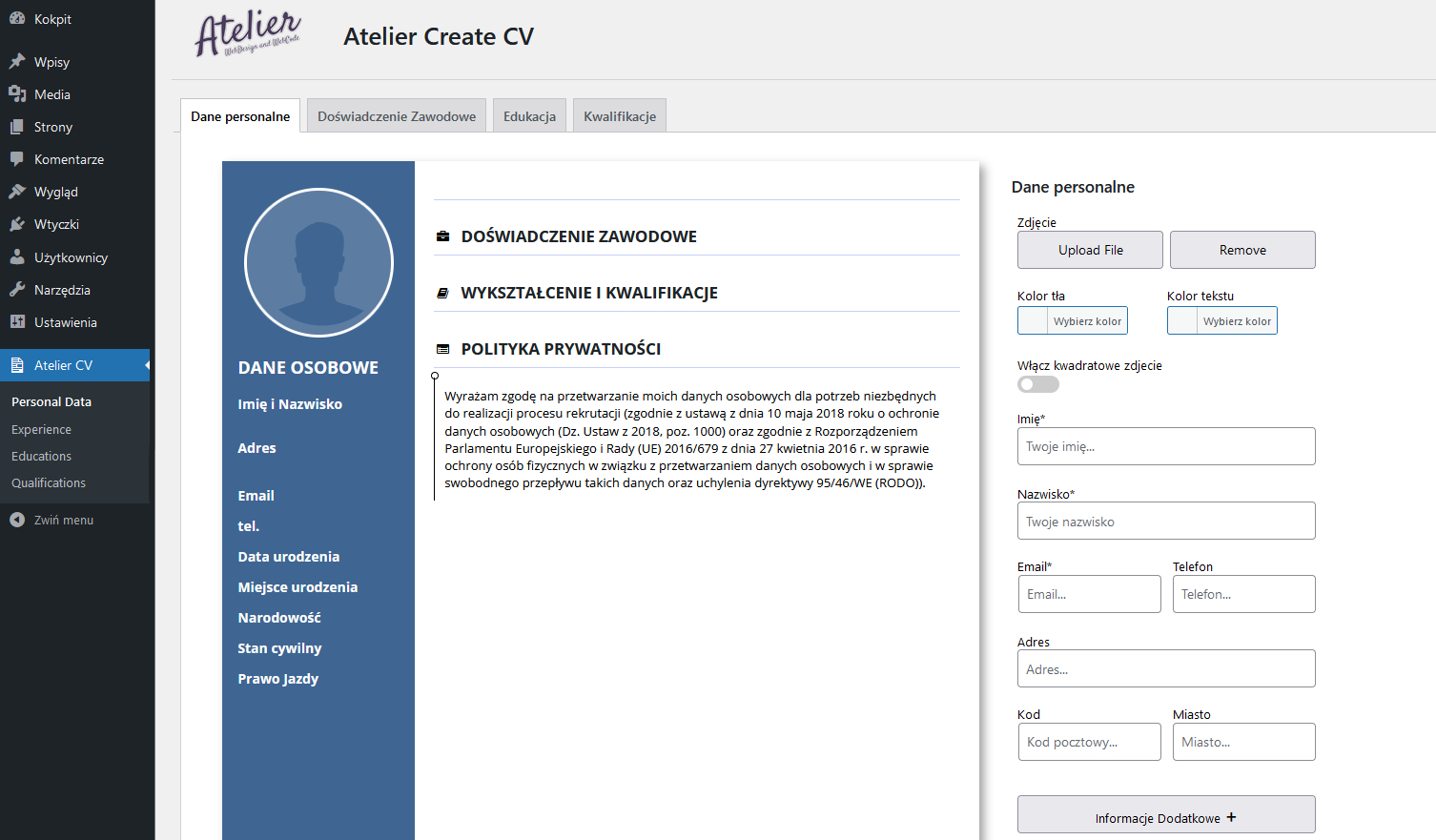Click the Ustawienia settings icon

[x=17, y=322]
